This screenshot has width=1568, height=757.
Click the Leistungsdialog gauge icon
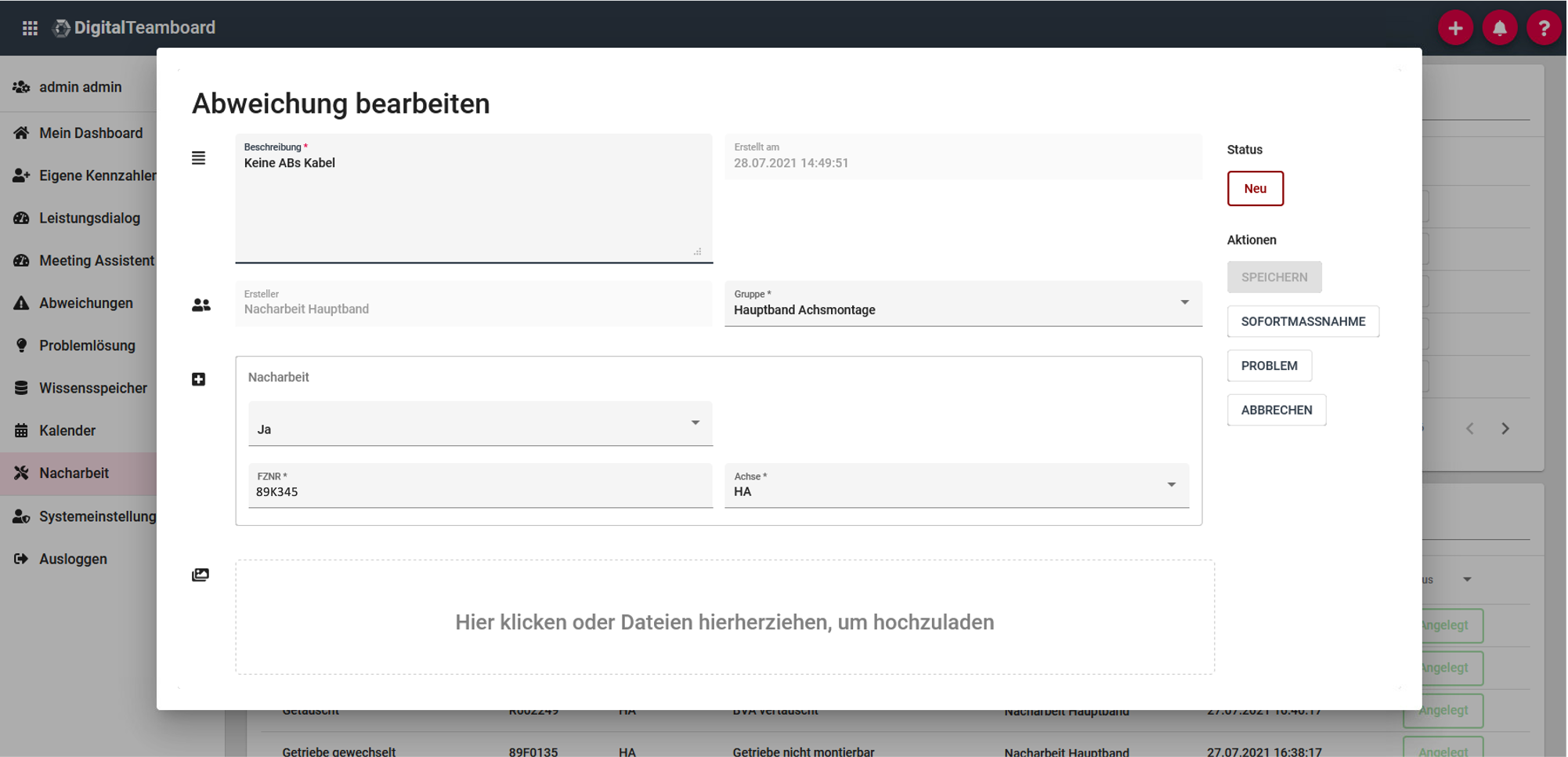[x=21, y=218]
